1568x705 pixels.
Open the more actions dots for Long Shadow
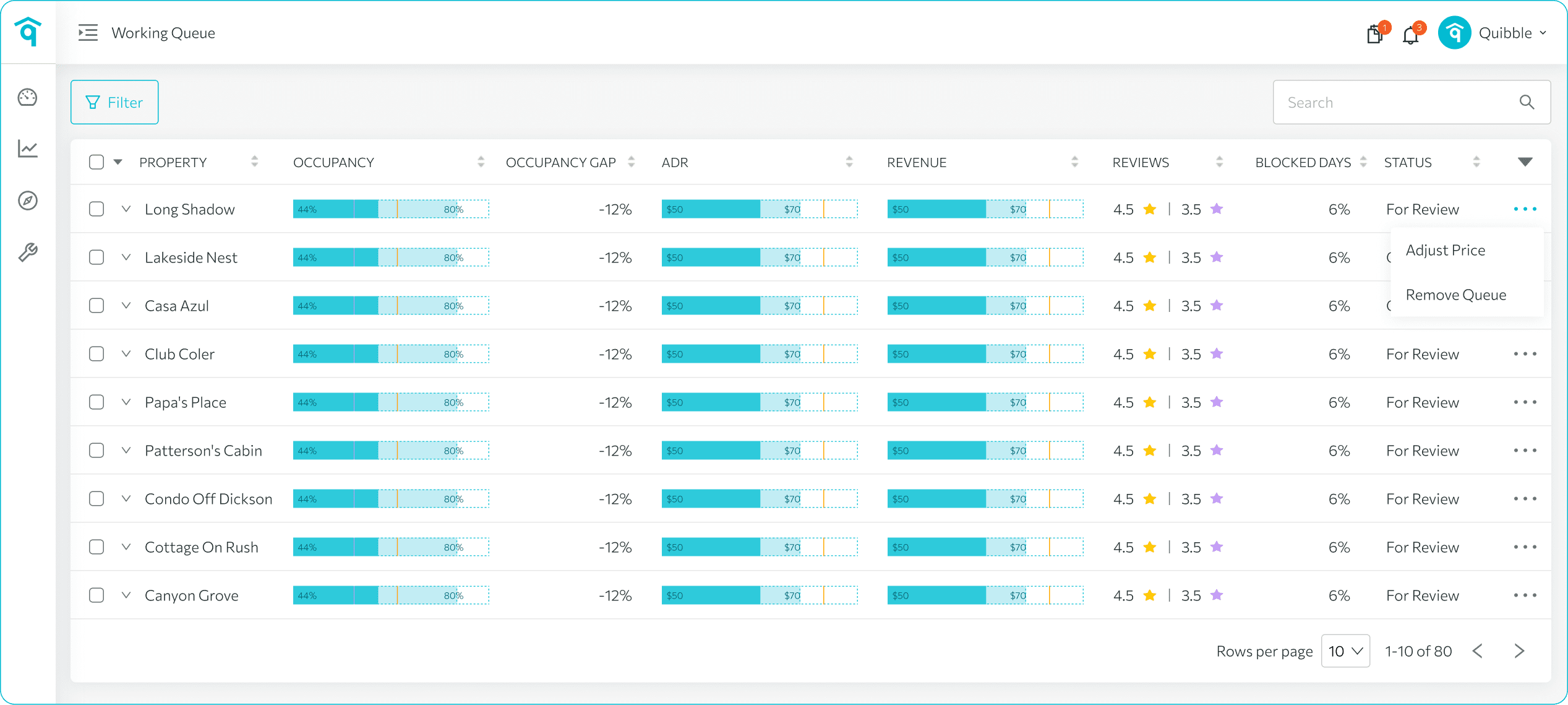point(1525,209)
